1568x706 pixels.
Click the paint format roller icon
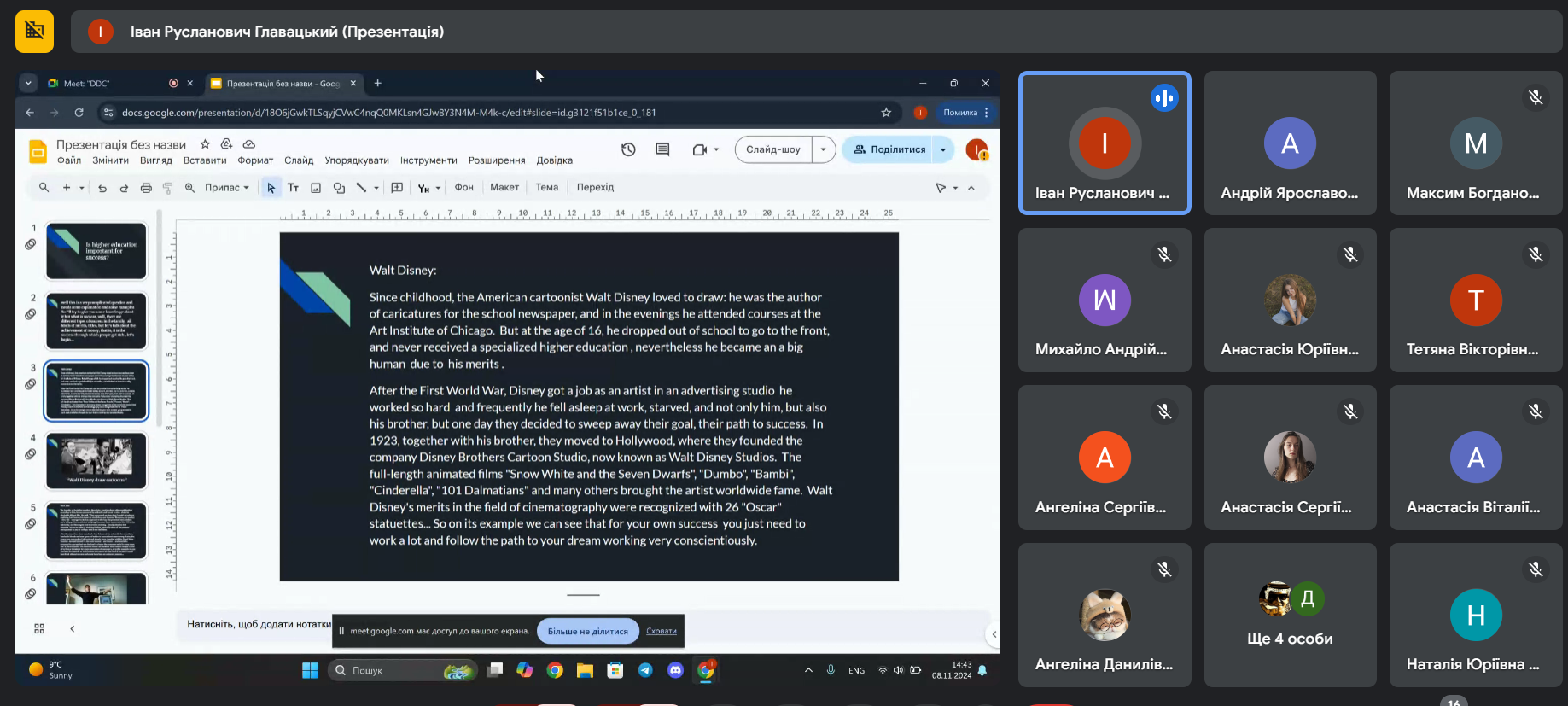167,188
